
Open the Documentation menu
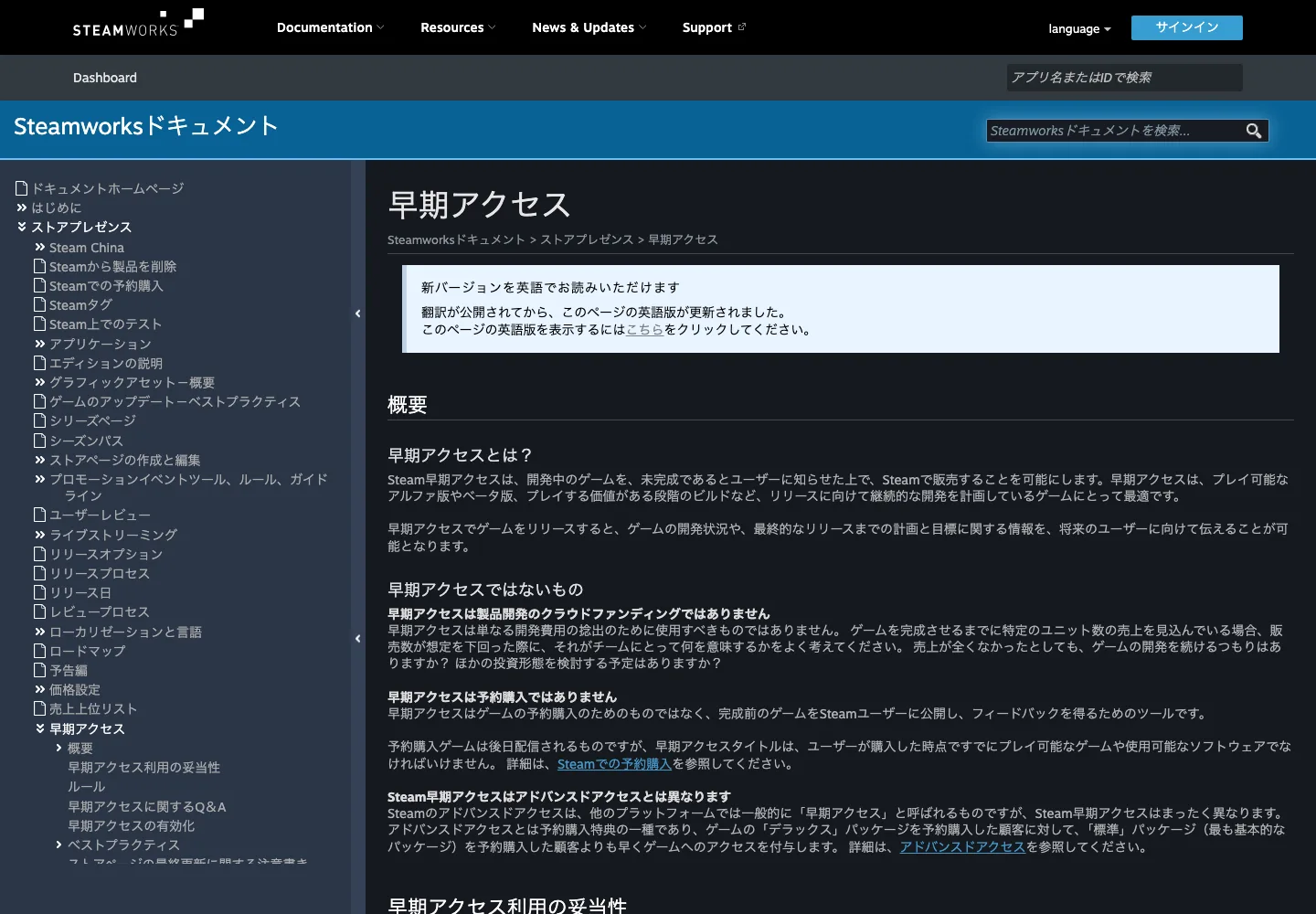[330, 27]
